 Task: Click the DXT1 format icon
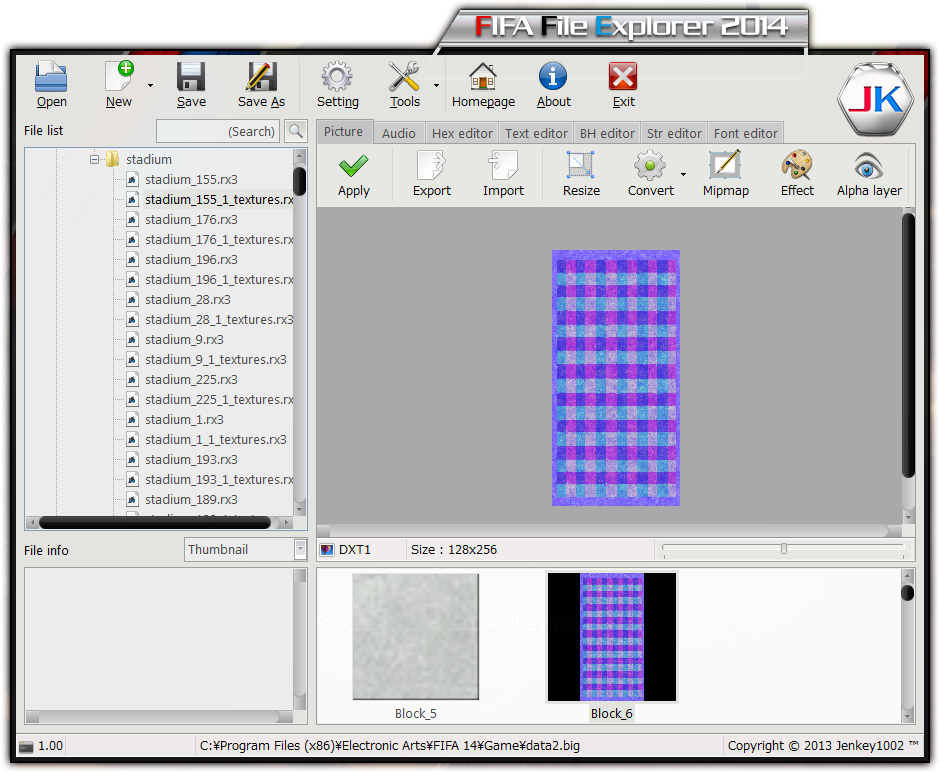[327, 550]
